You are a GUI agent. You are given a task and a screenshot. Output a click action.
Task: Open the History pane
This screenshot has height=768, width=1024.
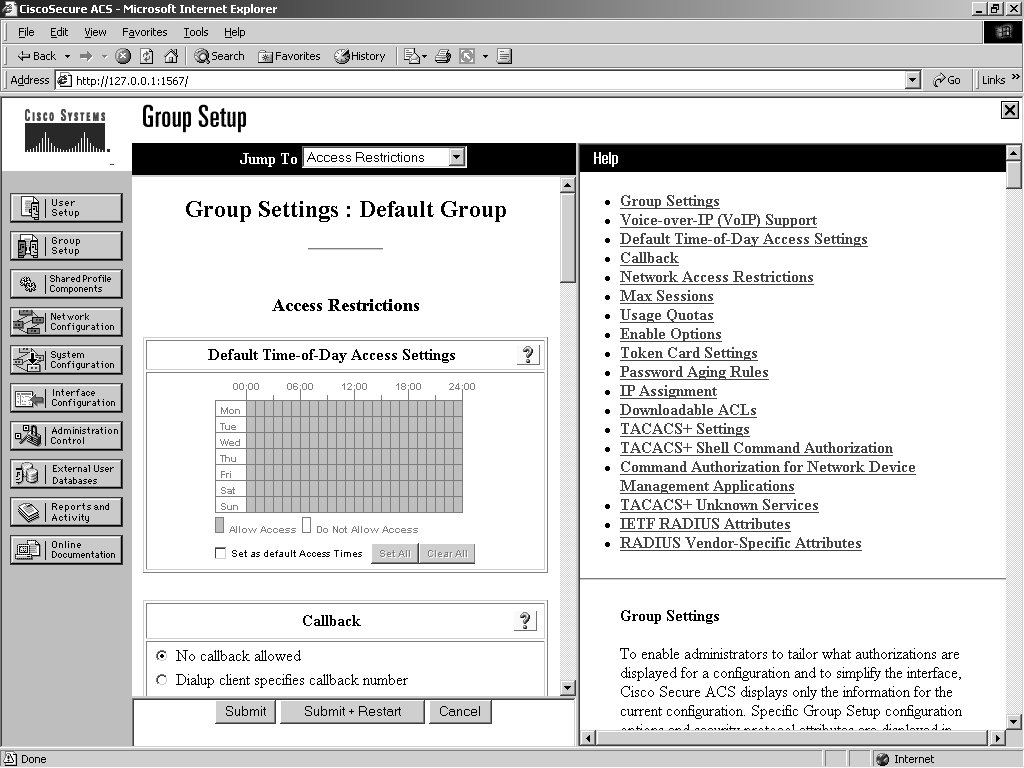click(x=360, y=56)
